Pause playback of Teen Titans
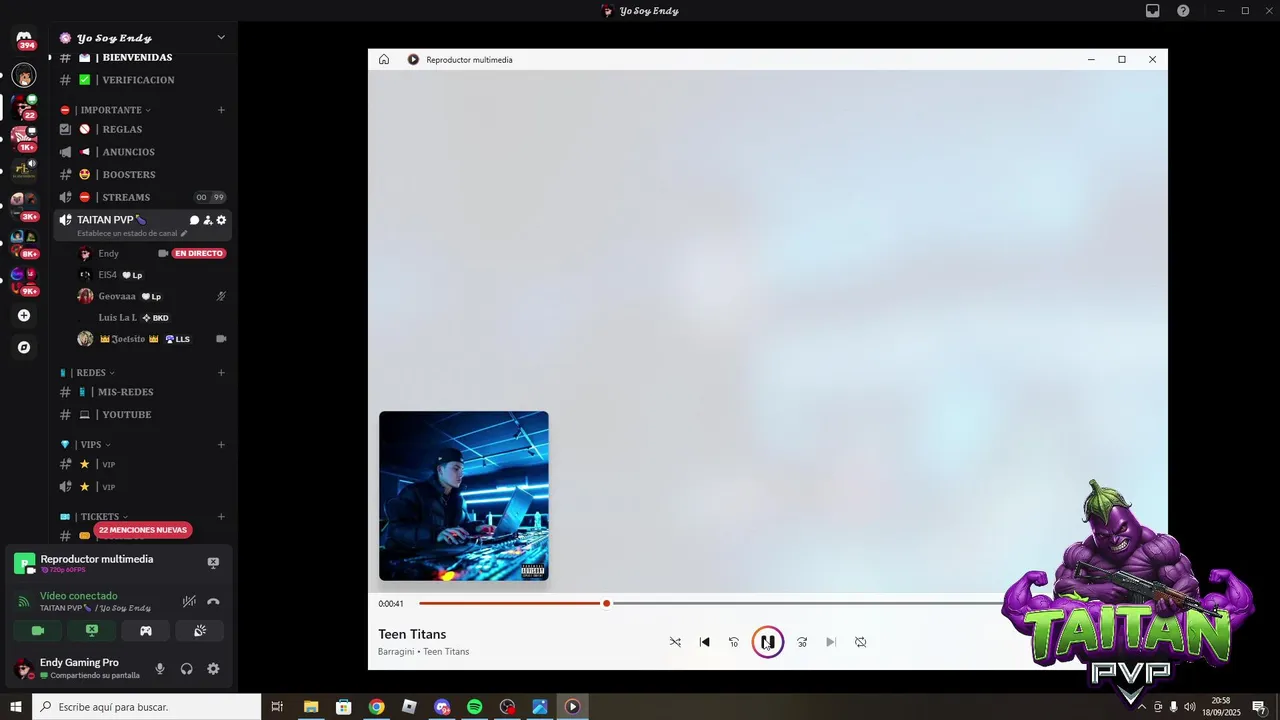This screenshot has height=720, width=1280. [767, 642]
